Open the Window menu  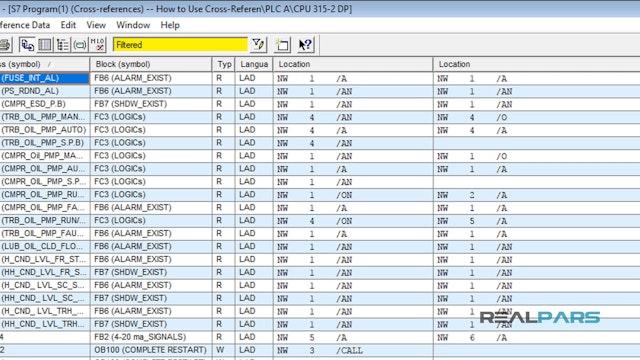pyautogui.click(x=133, y=25)
